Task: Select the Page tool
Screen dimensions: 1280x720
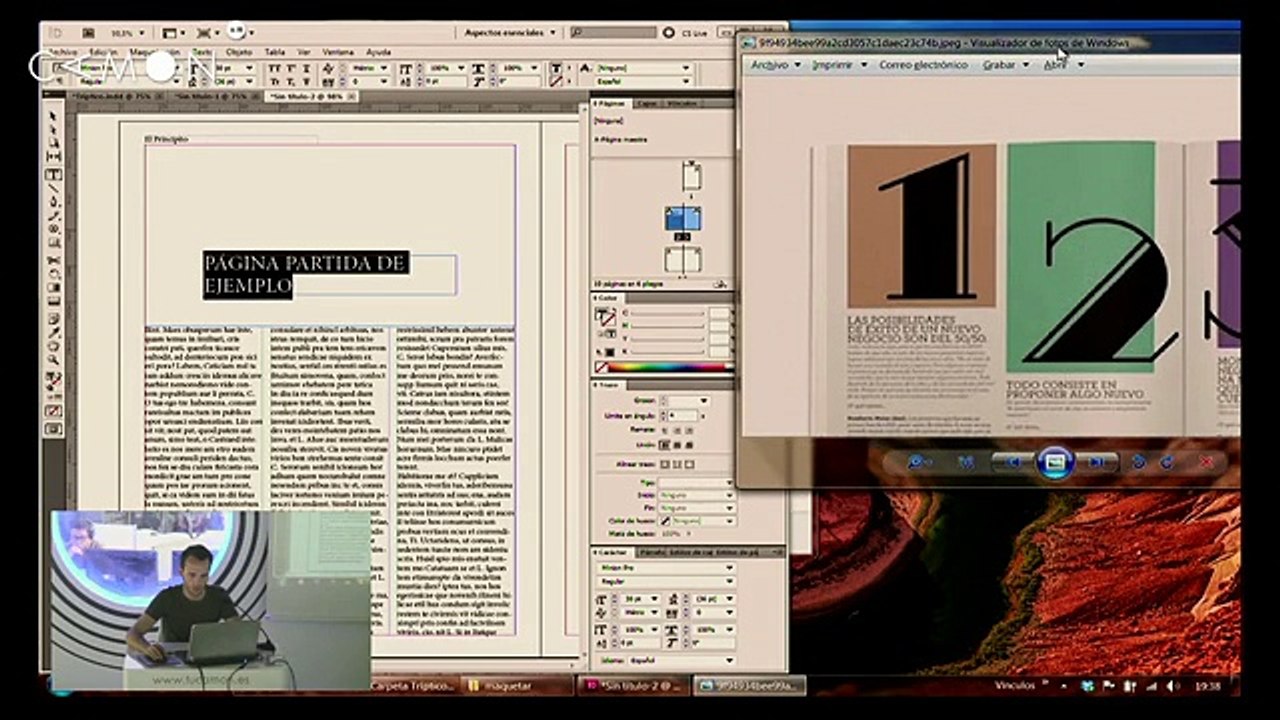Action: (53, 143)
